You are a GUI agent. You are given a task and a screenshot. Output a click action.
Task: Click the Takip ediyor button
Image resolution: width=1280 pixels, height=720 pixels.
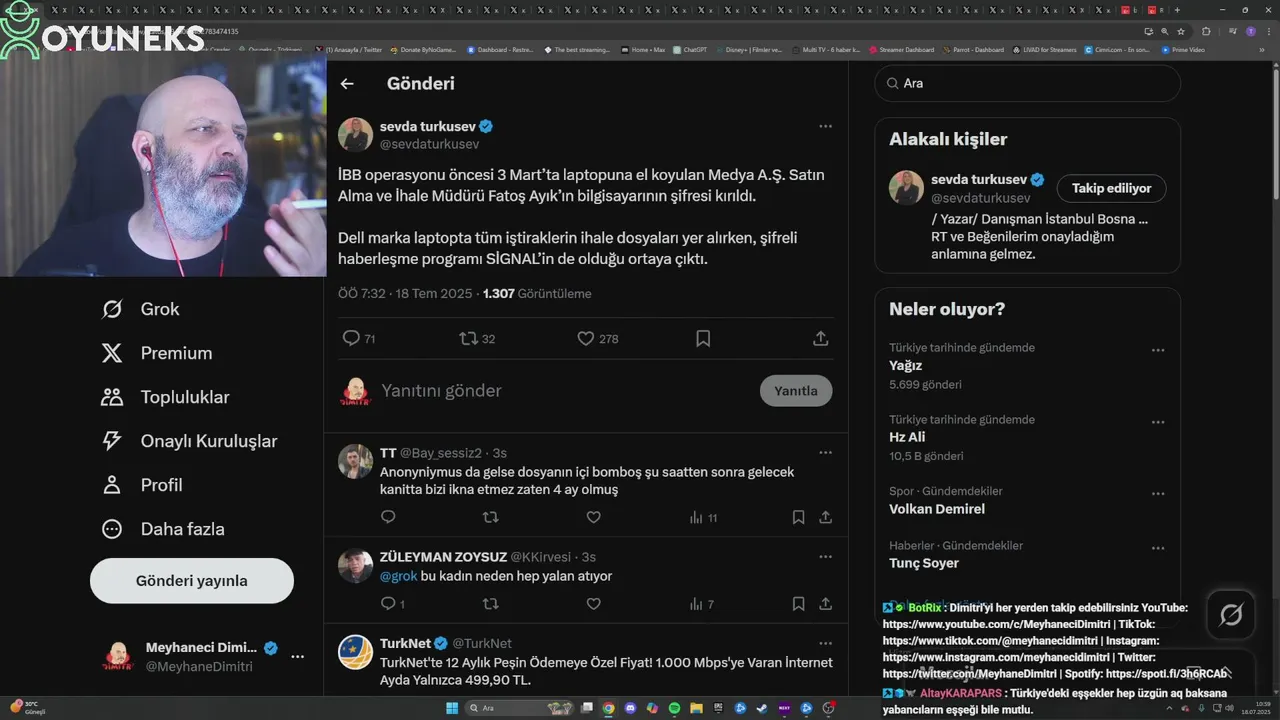click(1111, 188)
